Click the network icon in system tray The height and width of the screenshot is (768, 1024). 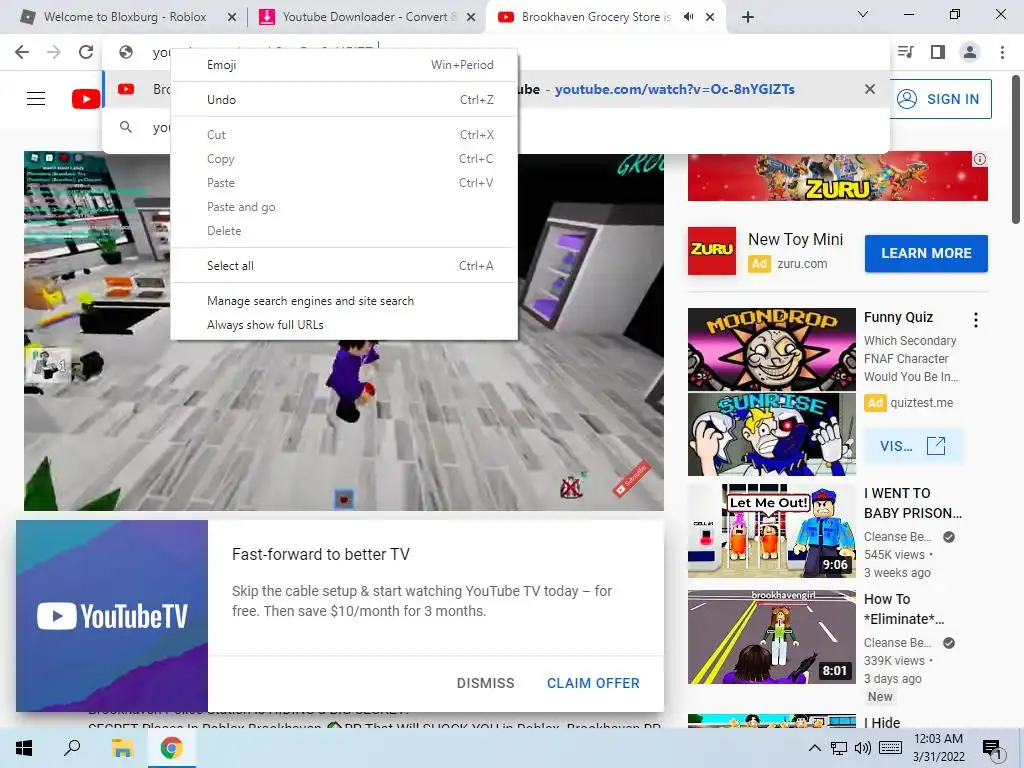click(839, 748)
